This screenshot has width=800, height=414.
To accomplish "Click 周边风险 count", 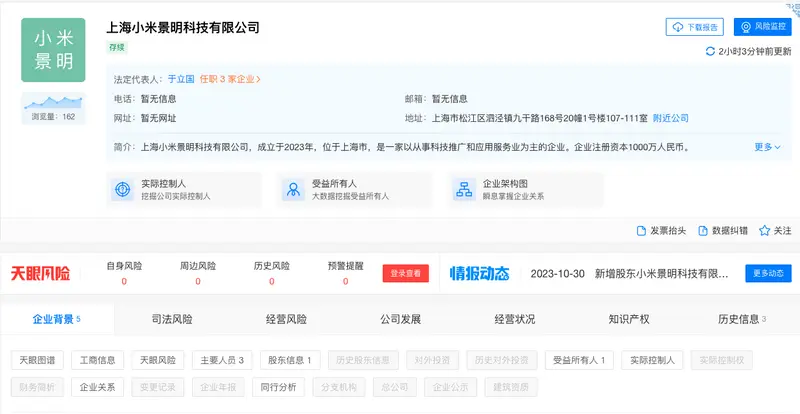I will 197,281.
